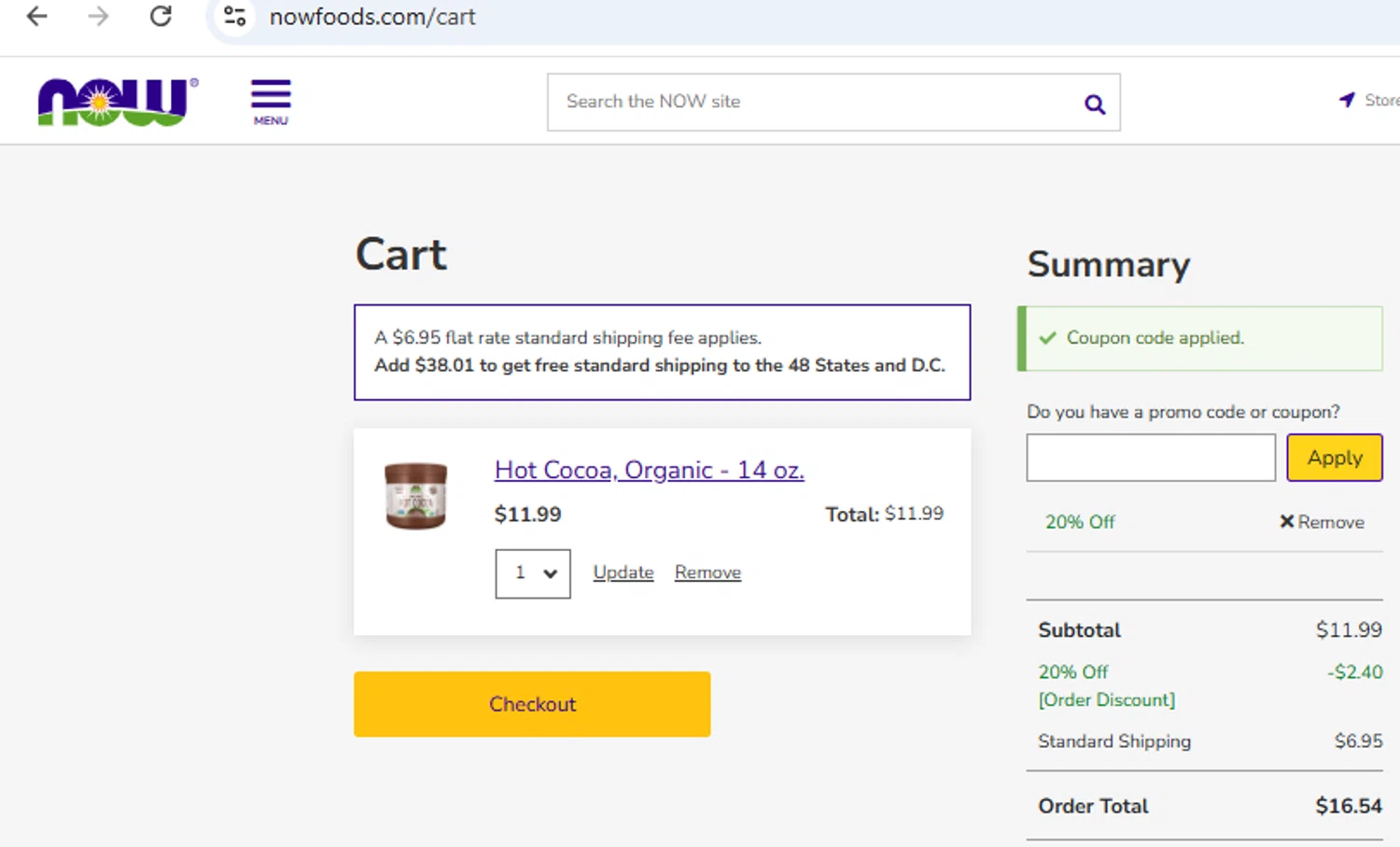Screen dimensions: 1400x847
Task: Click the magnifying glass search icon
Action: [1095, 104]
